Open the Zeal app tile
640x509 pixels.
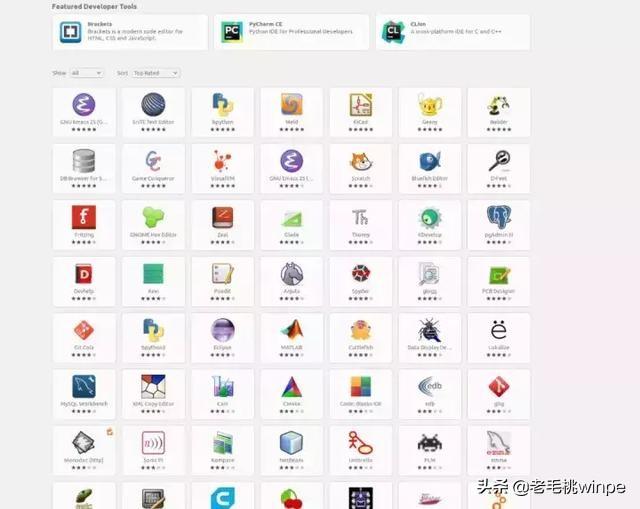(x=222, y=224)
